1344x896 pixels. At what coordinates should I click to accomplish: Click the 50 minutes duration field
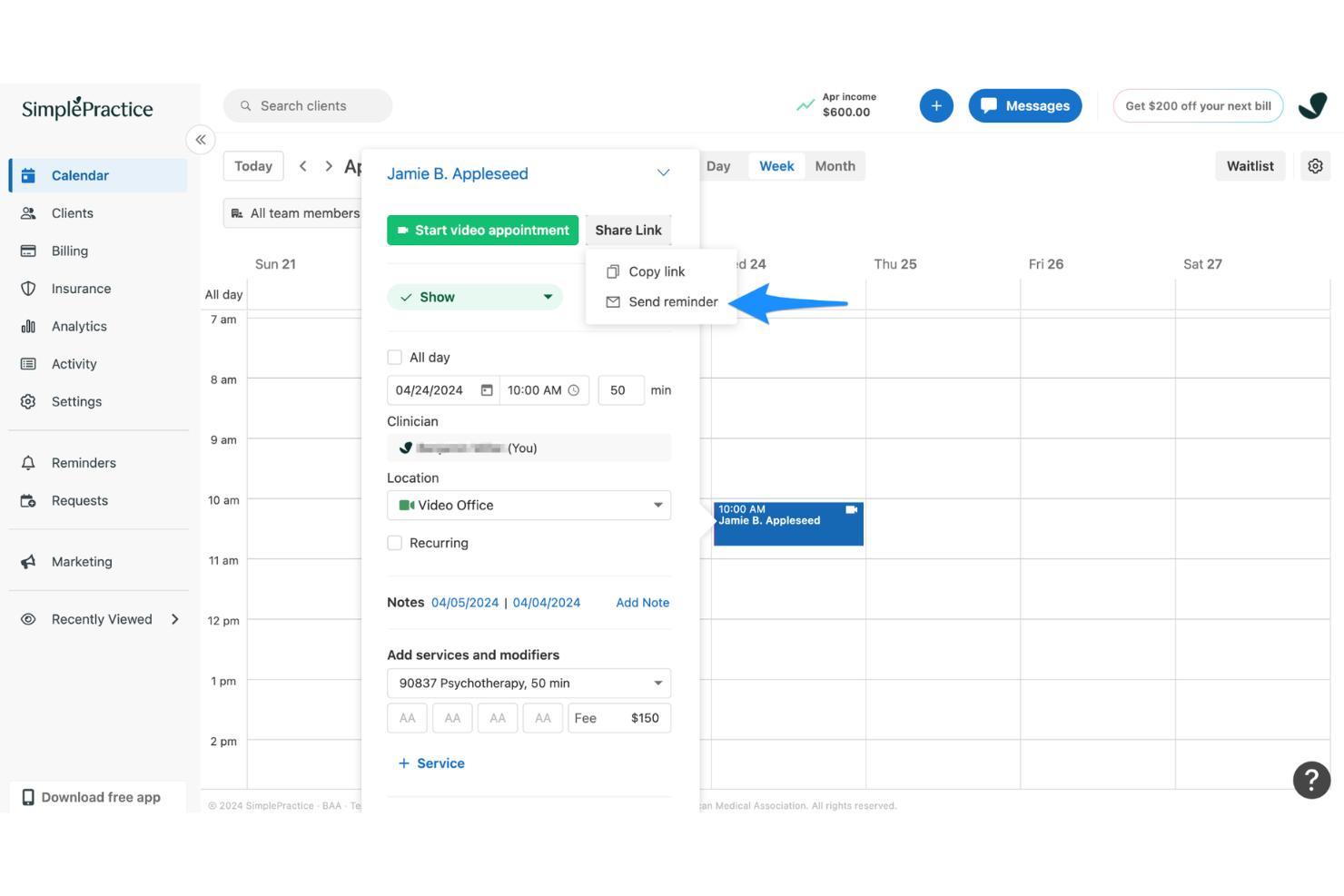tap(621, 390)
